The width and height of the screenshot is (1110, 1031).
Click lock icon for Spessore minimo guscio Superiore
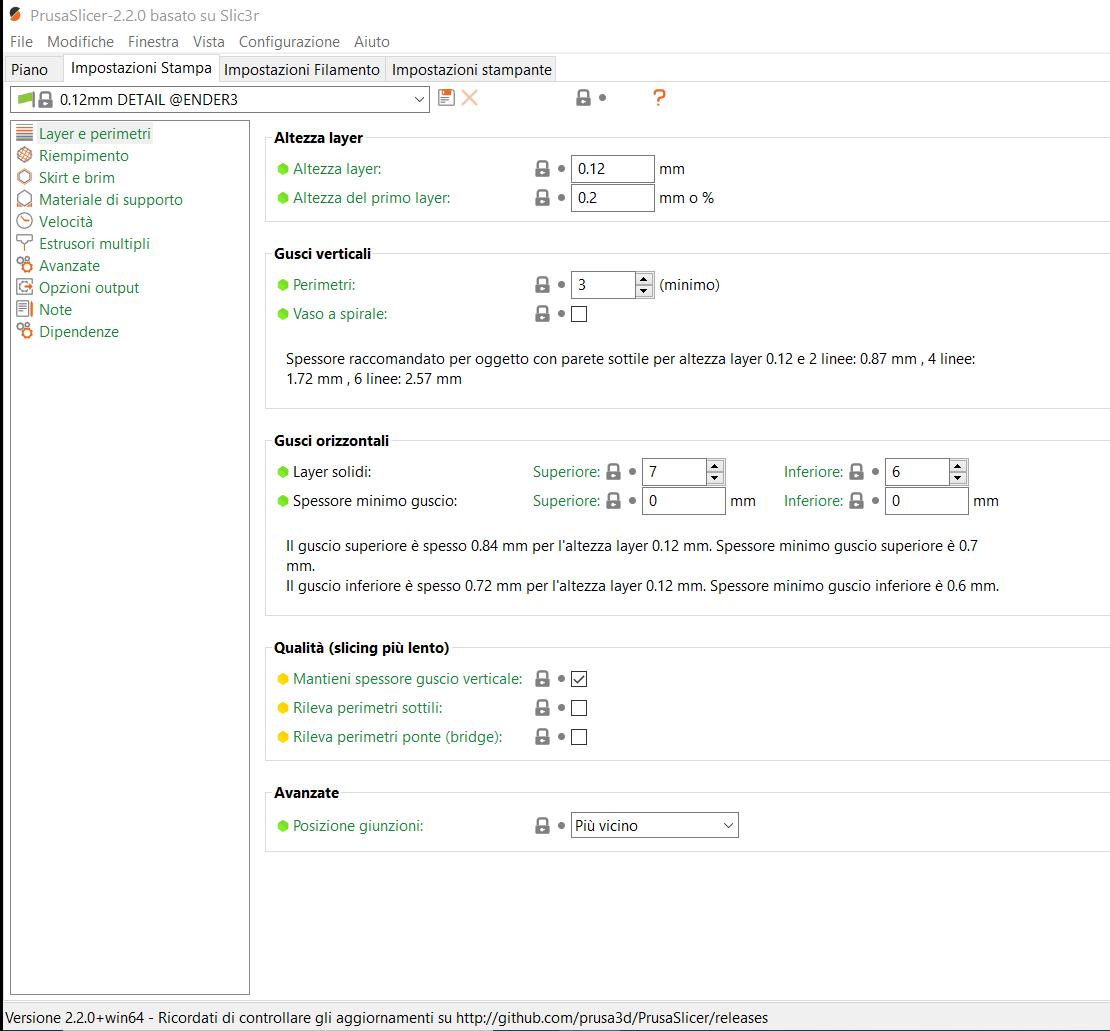click(x=614, y=501)
